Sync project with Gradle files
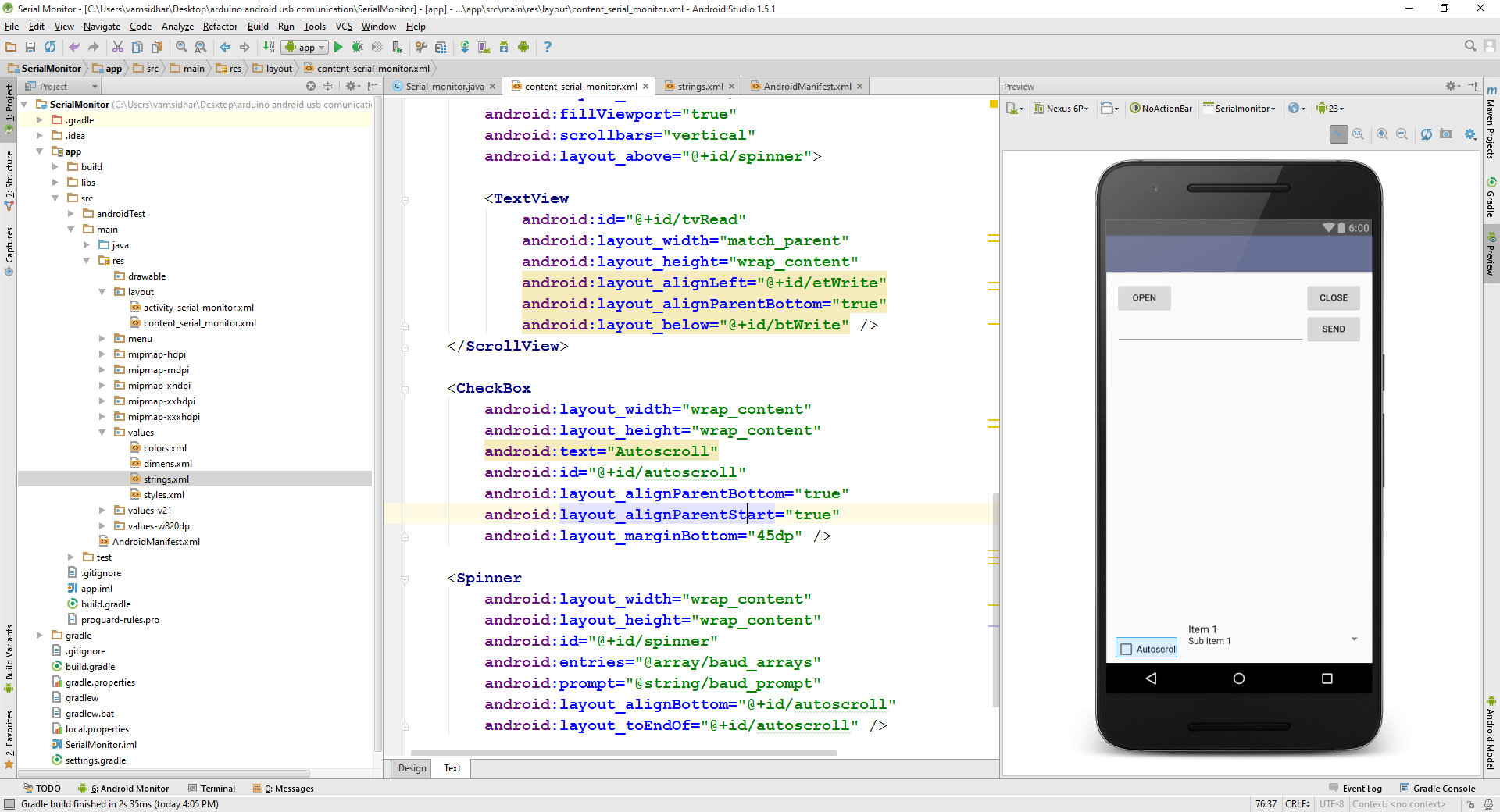 [465, 47]
